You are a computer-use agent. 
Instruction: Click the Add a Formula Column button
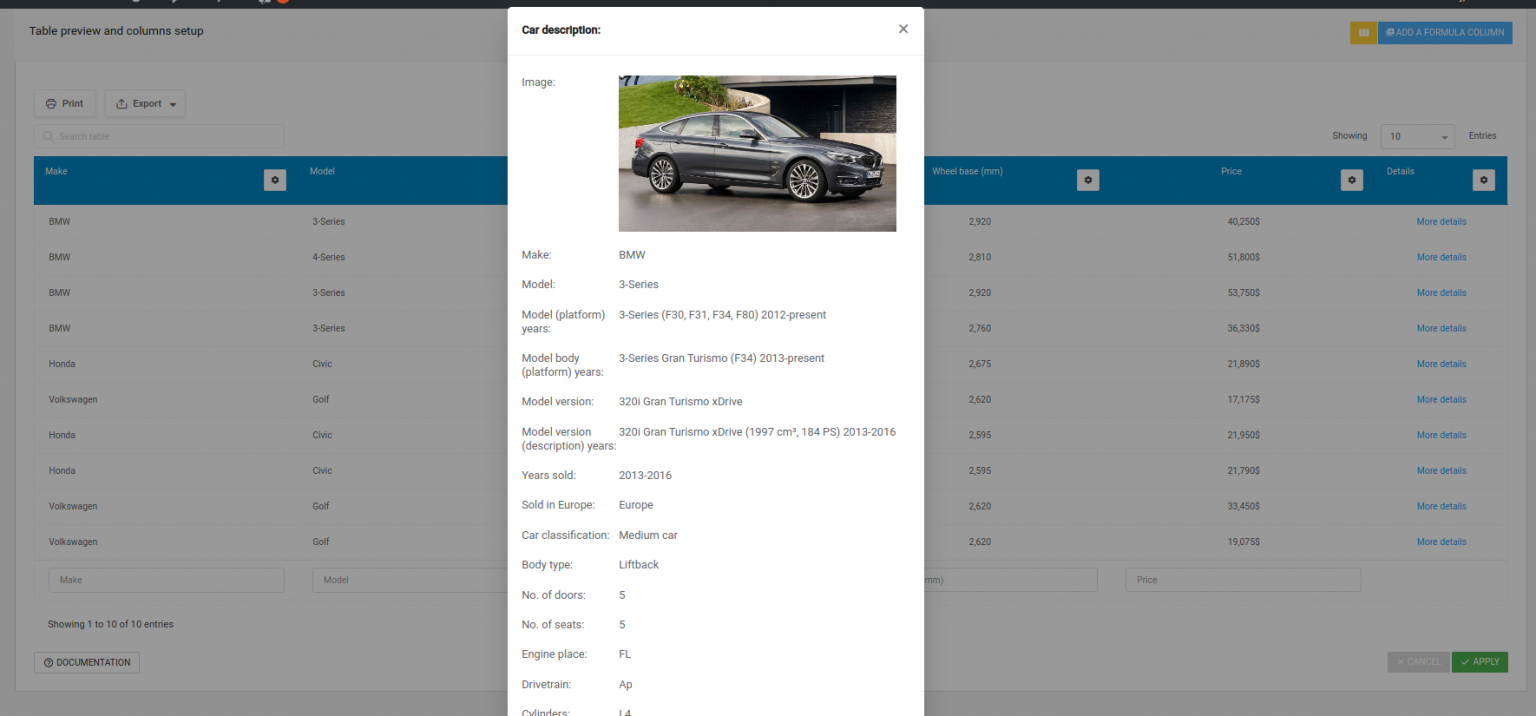point(1445,32)
